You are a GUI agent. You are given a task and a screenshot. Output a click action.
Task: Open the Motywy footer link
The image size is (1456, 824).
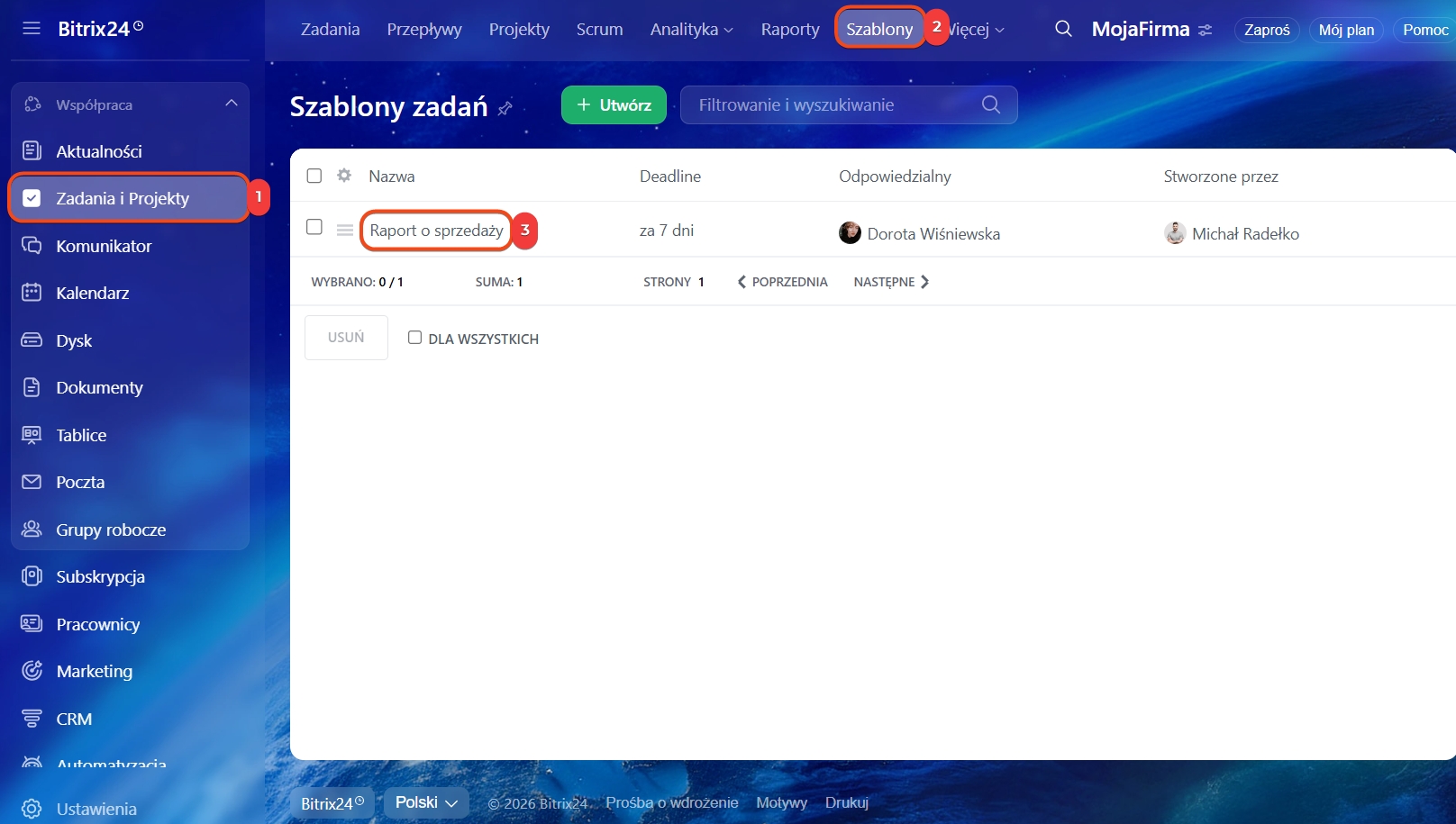[x=781, y=802]
